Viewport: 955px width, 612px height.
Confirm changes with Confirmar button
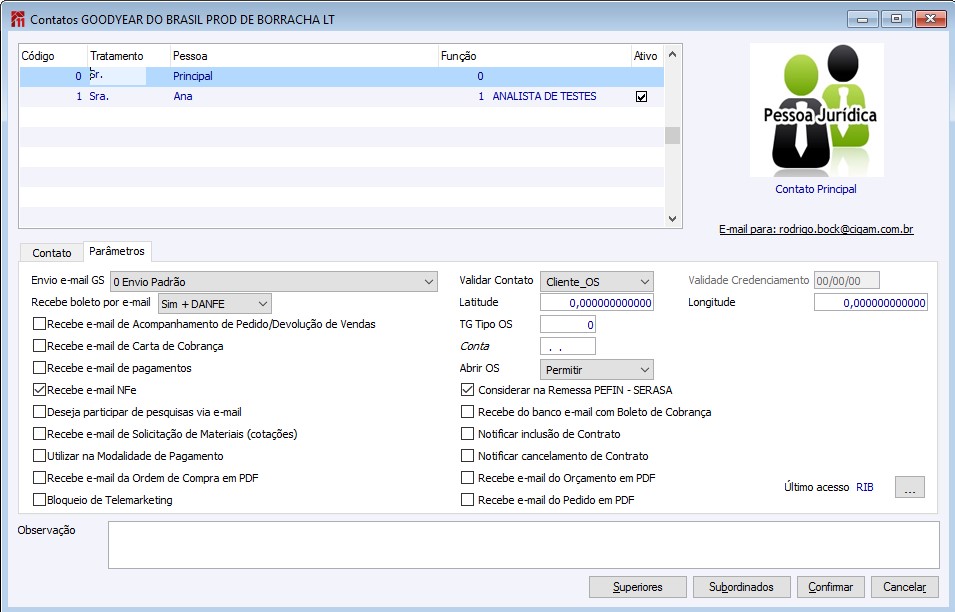pyautogui.click(x=831, y=587)
